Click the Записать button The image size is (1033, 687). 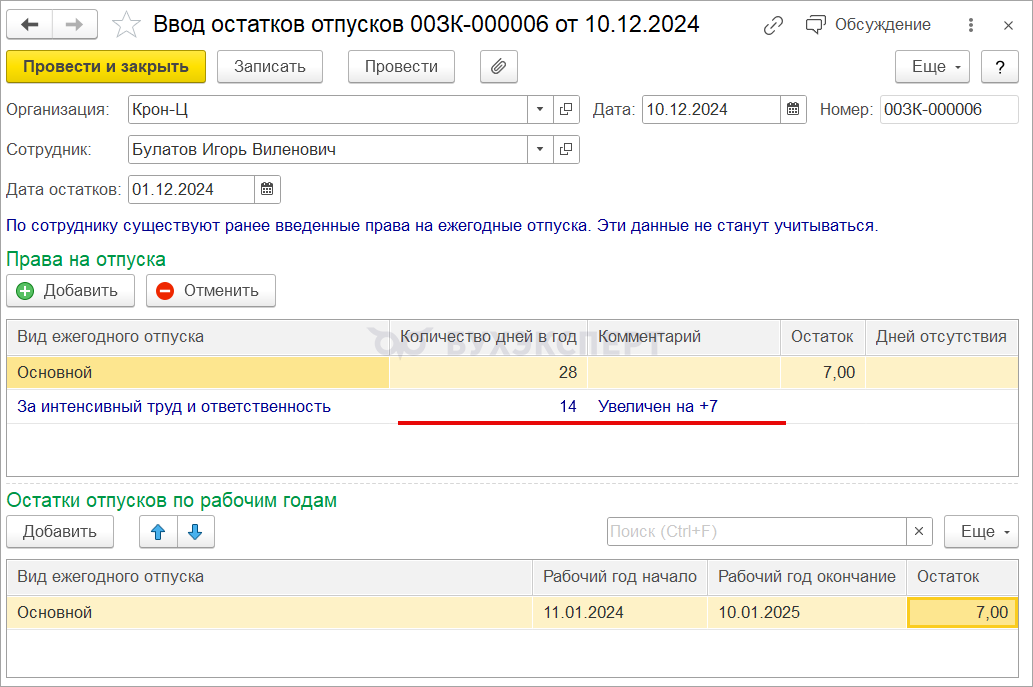tap(269, 67)
